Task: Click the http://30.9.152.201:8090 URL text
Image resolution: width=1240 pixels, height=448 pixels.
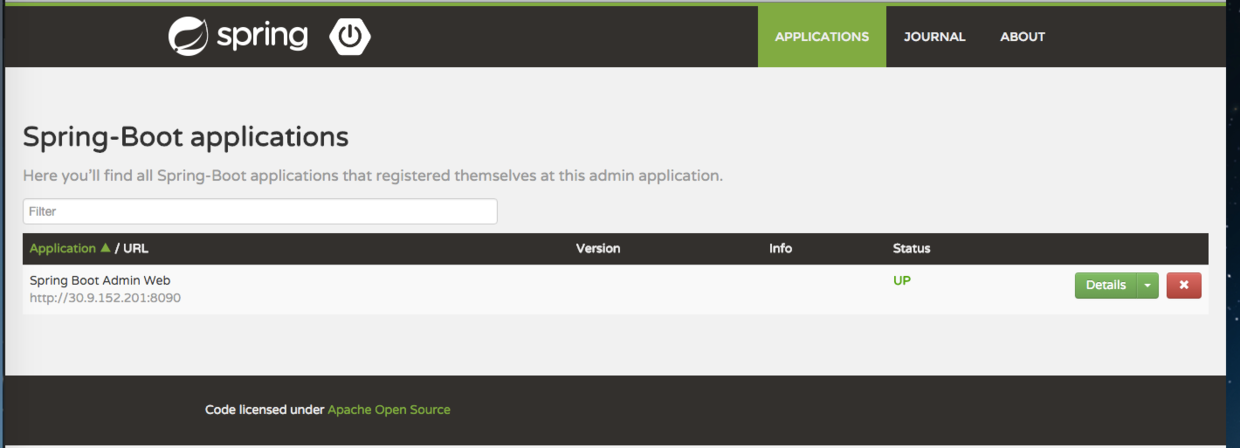Action: (105, 298)
